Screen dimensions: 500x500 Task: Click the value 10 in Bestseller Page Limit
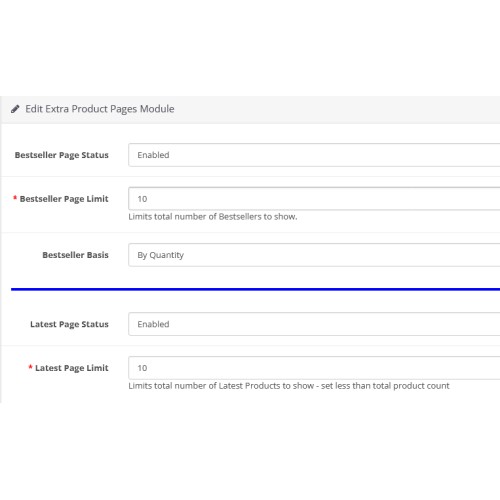[142, 199]
